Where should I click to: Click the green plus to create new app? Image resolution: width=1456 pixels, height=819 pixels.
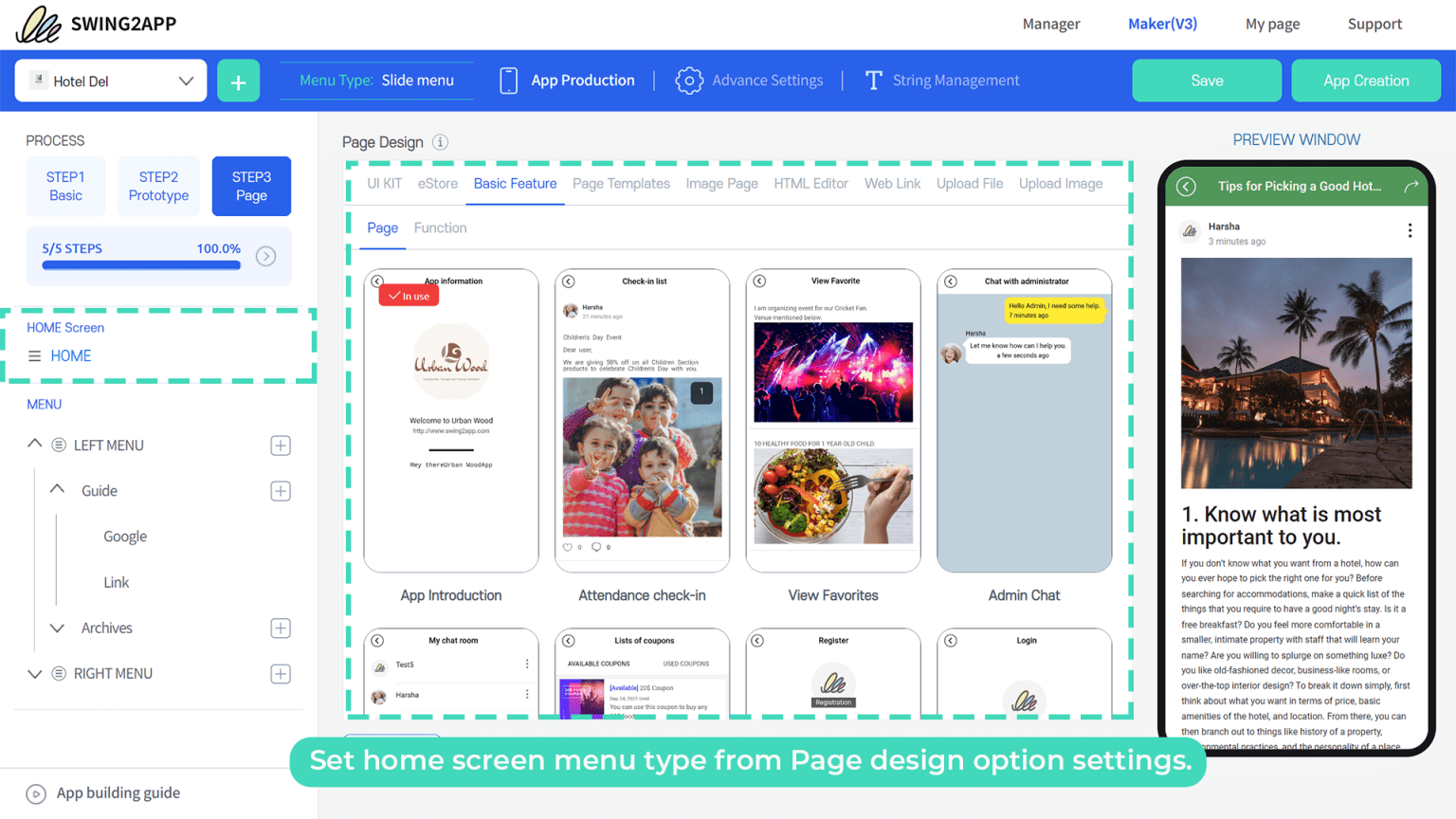point(238,80)
